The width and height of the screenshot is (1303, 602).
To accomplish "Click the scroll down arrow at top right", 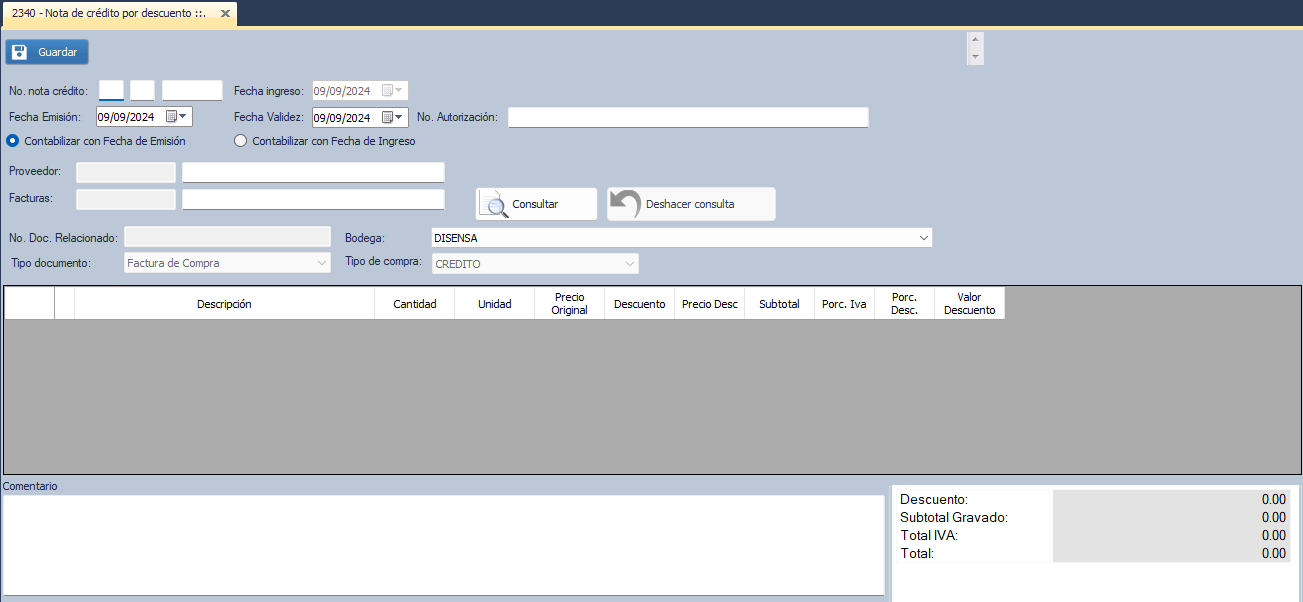I will [975, 58].
